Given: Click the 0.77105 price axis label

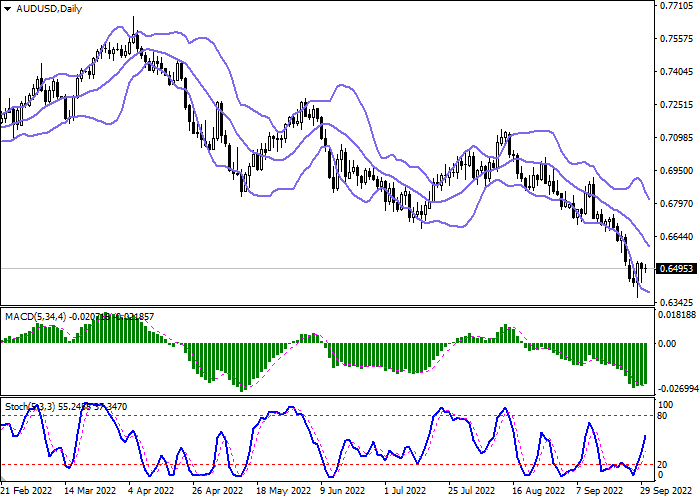Looking at the screenshot, I should tap(676, 6).
